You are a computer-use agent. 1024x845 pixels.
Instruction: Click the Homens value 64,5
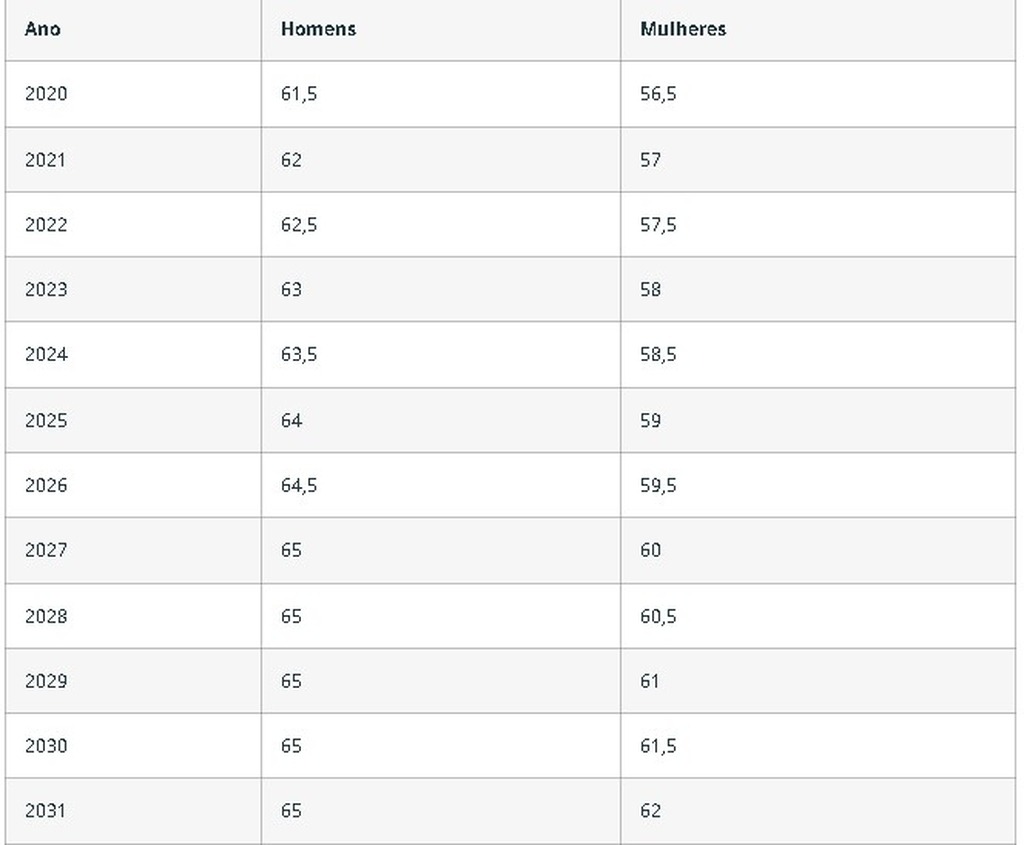point(299,486)
